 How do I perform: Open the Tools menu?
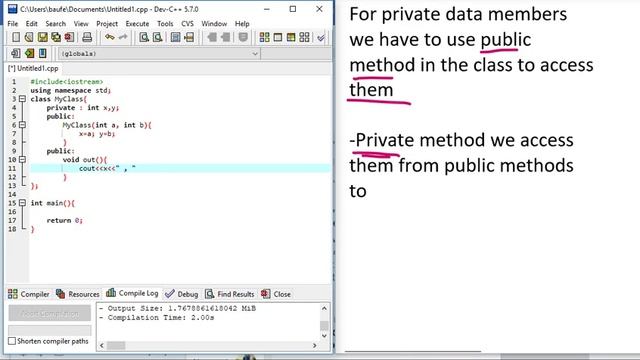click(165, 24)
